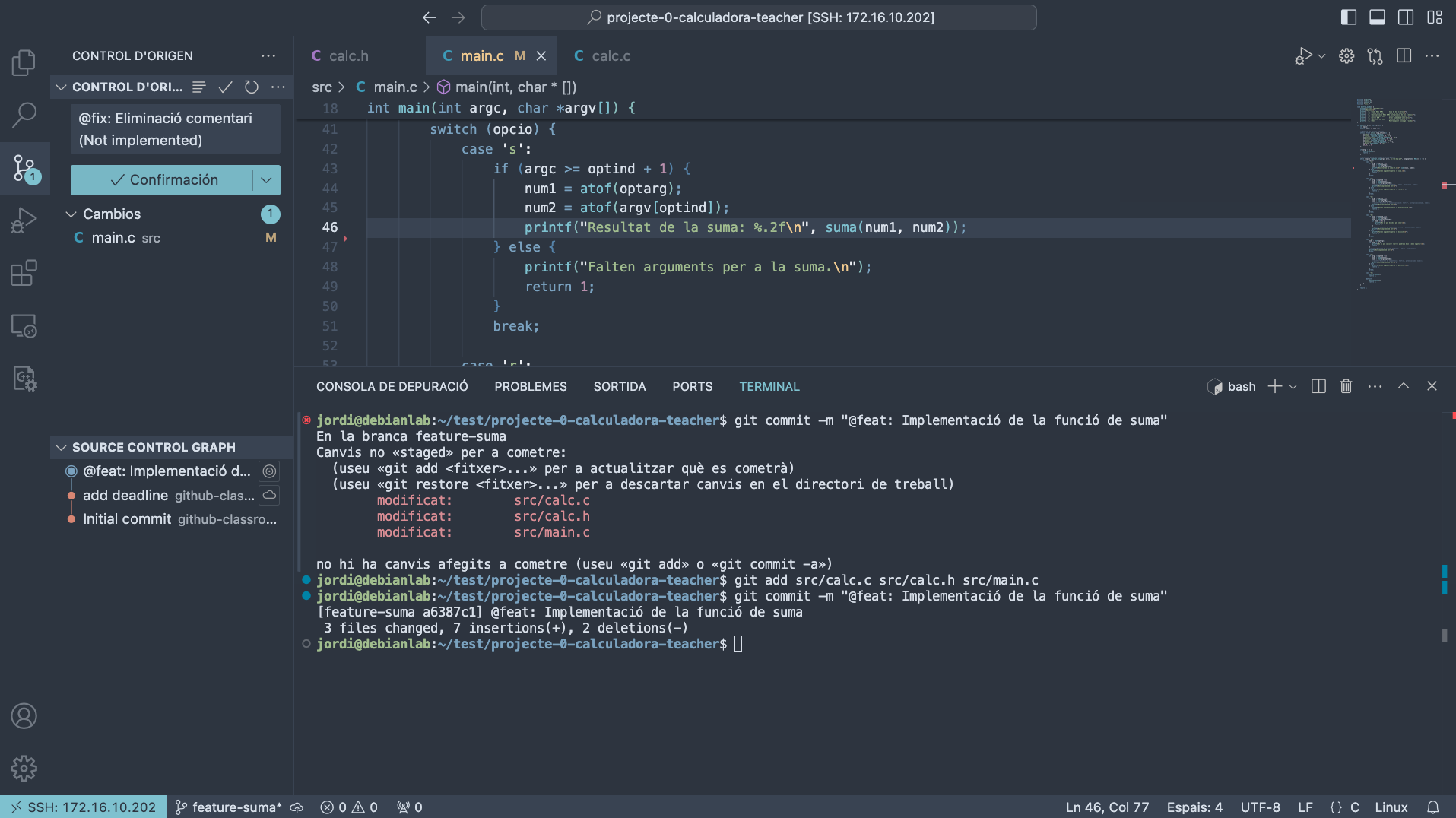Select the add deadline commit in graph
The width and height of the screenshot is (1456, 818).
point(169,495)
